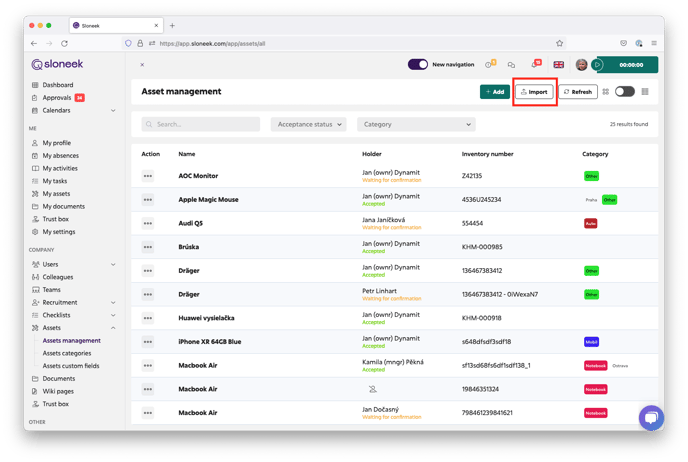688x462 pixels.
Task: Refresh the asset list
Action: 578,92
